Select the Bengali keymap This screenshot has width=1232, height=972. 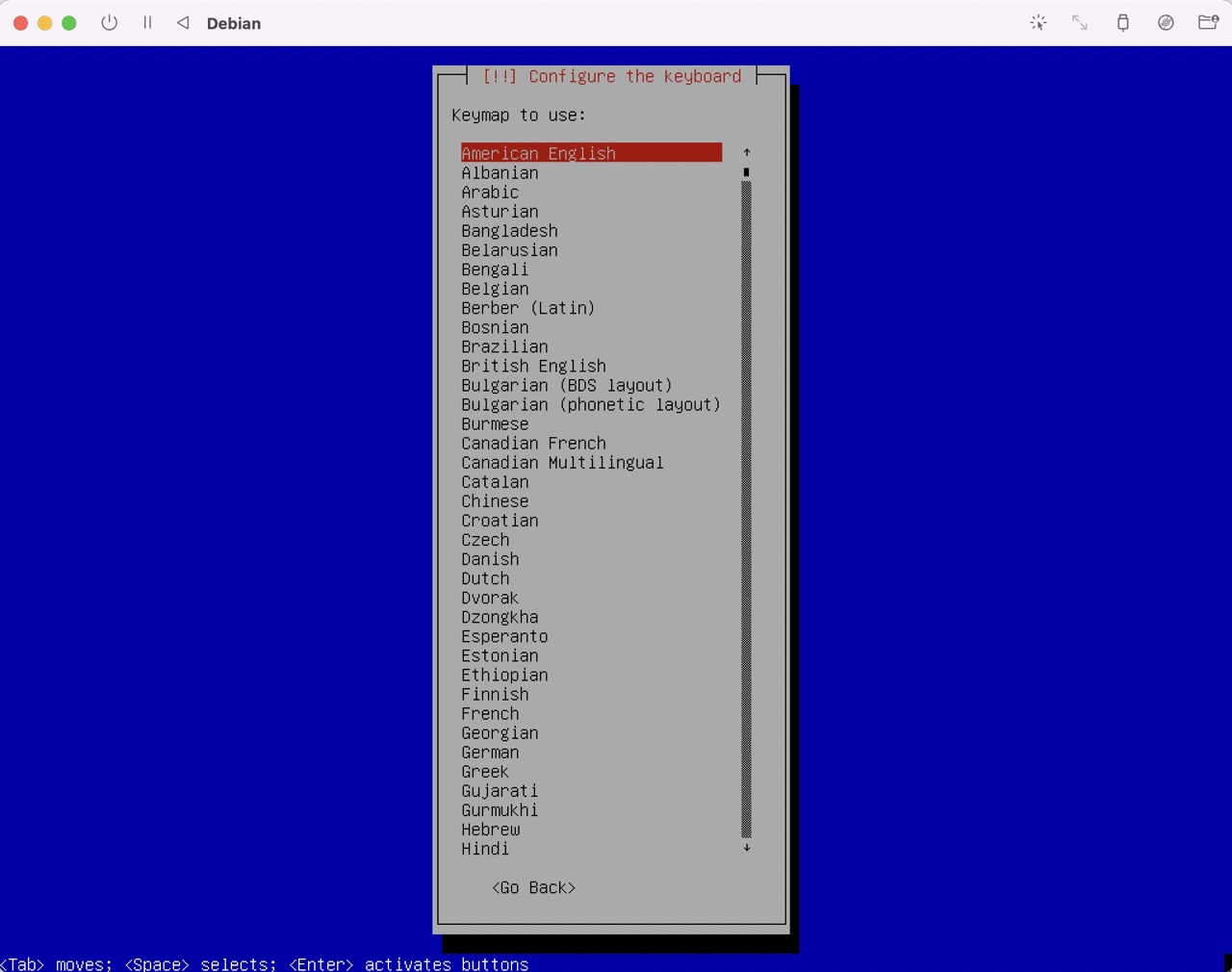[x=495, y=269]
